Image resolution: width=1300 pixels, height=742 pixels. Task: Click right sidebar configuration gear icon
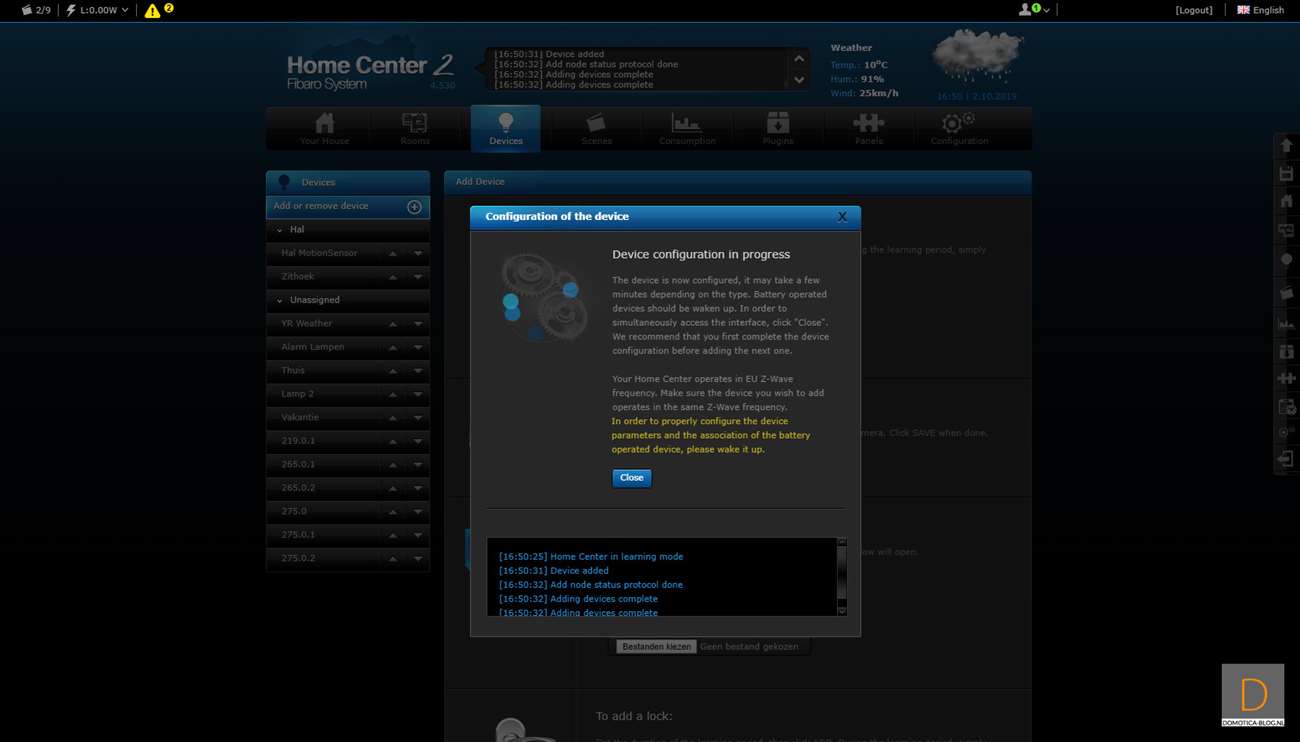click(x=1287, y=433)
